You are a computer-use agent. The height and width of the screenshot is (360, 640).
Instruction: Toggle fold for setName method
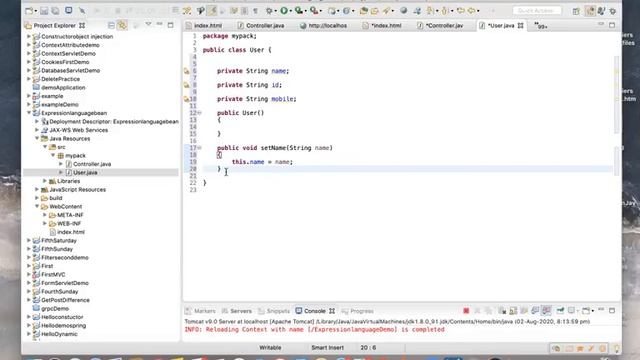tap(200, 148)
